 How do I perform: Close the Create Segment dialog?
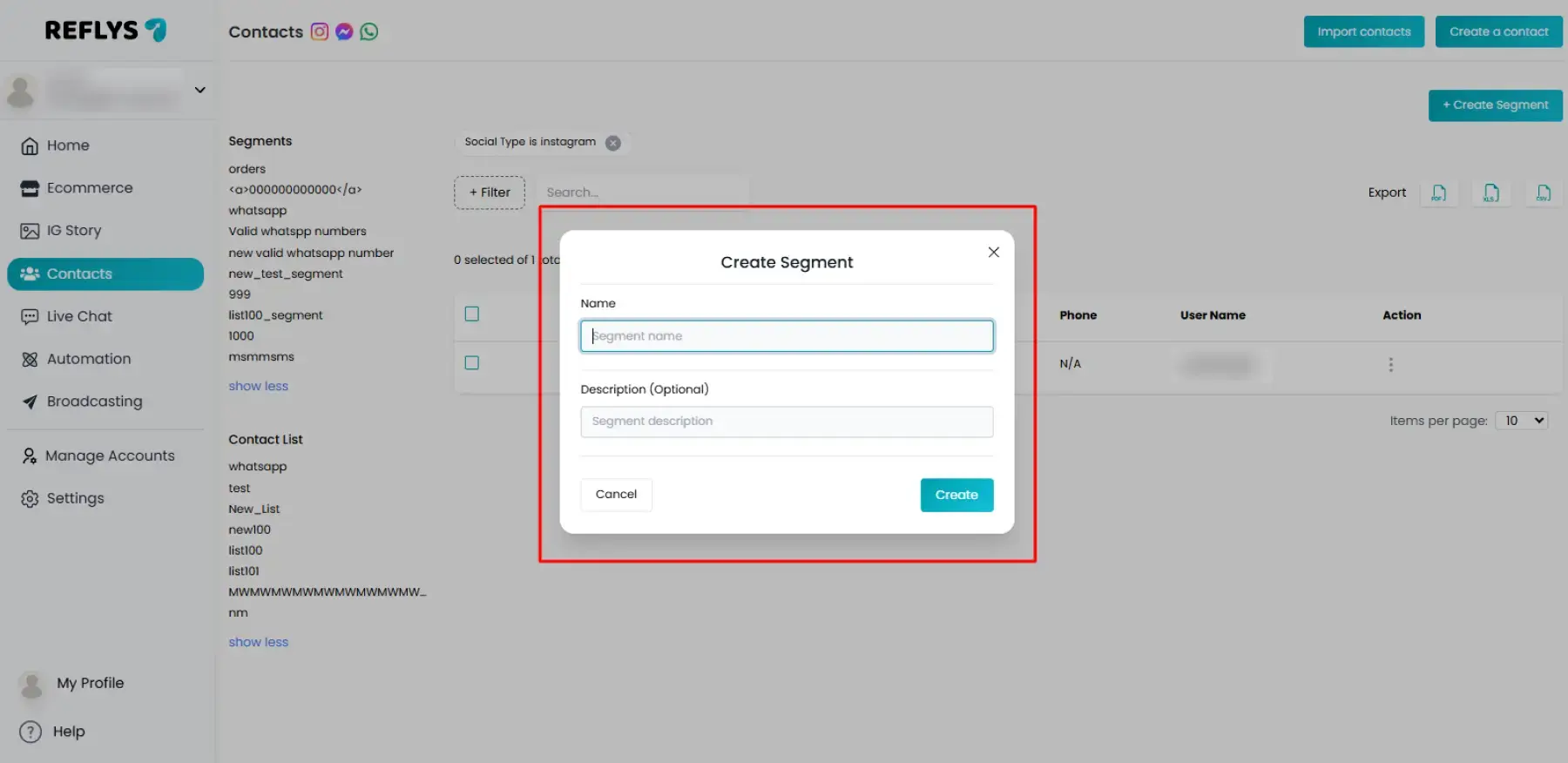[x=993, y=253]
